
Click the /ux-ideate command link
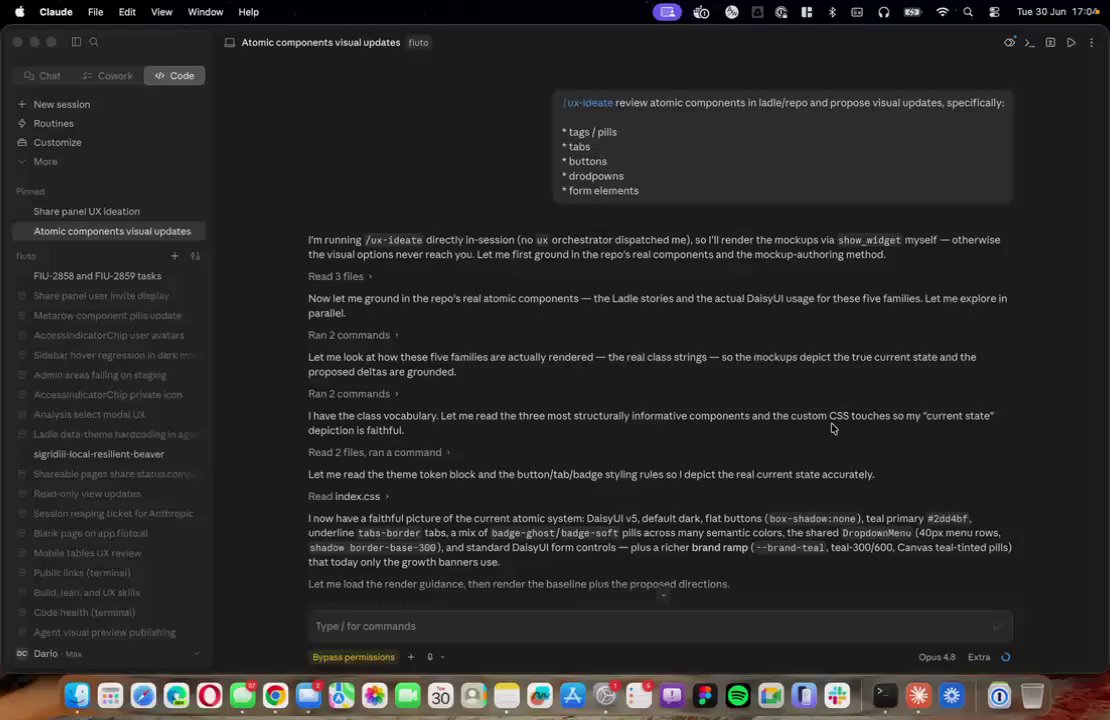(x=588, y=103)
